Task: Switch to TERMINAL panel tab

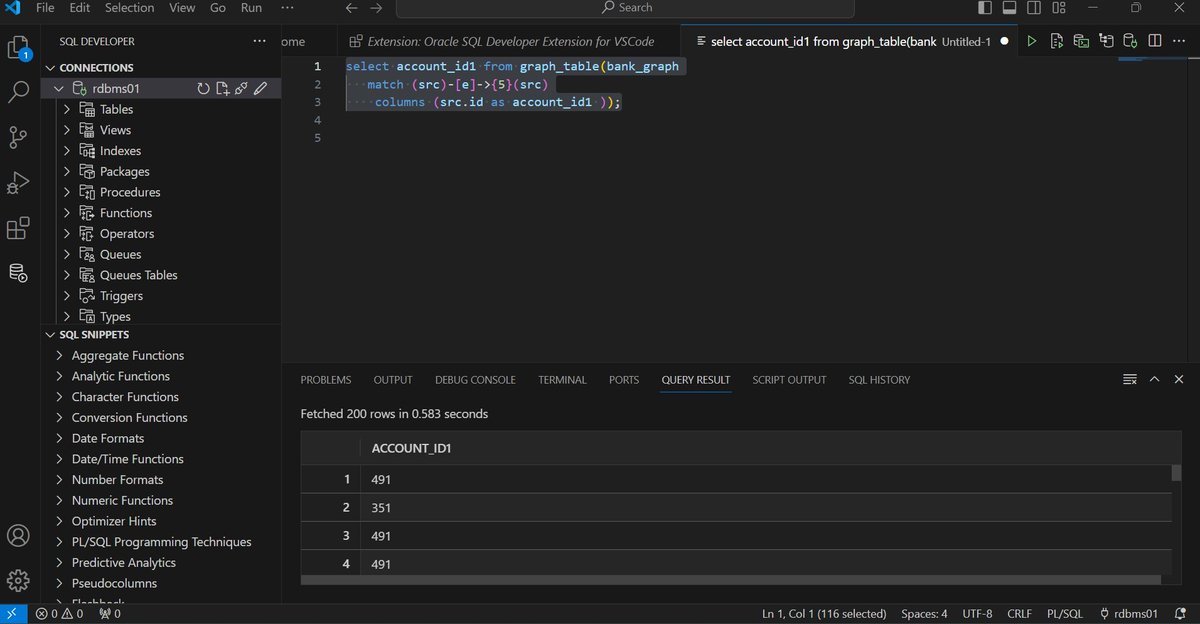Action: pos(562,380)
